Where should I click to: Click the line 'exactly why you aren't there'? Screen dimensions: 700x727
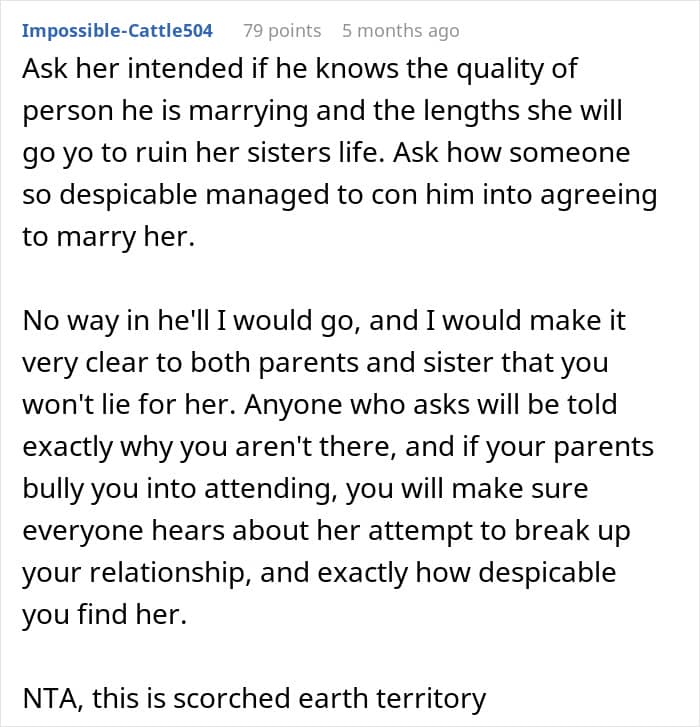338,448
